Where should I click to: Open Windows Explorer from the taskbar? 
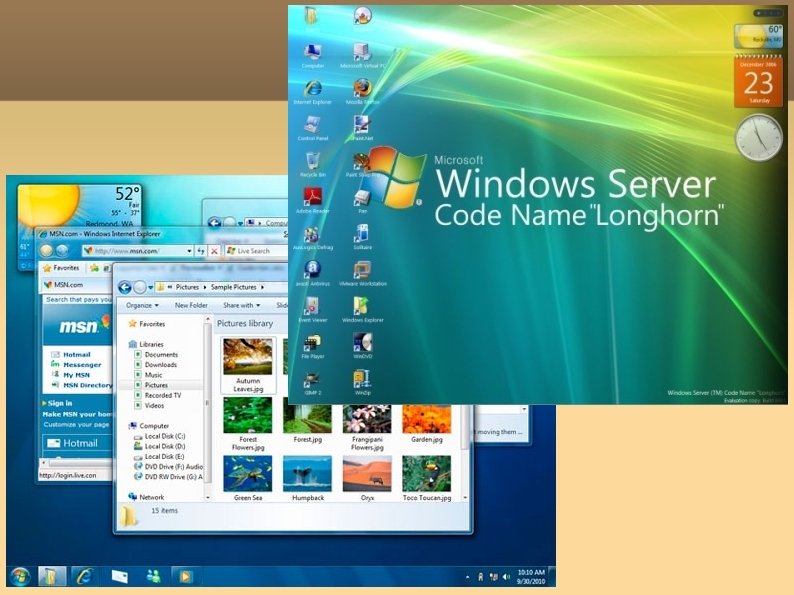[x=52, y=576]
